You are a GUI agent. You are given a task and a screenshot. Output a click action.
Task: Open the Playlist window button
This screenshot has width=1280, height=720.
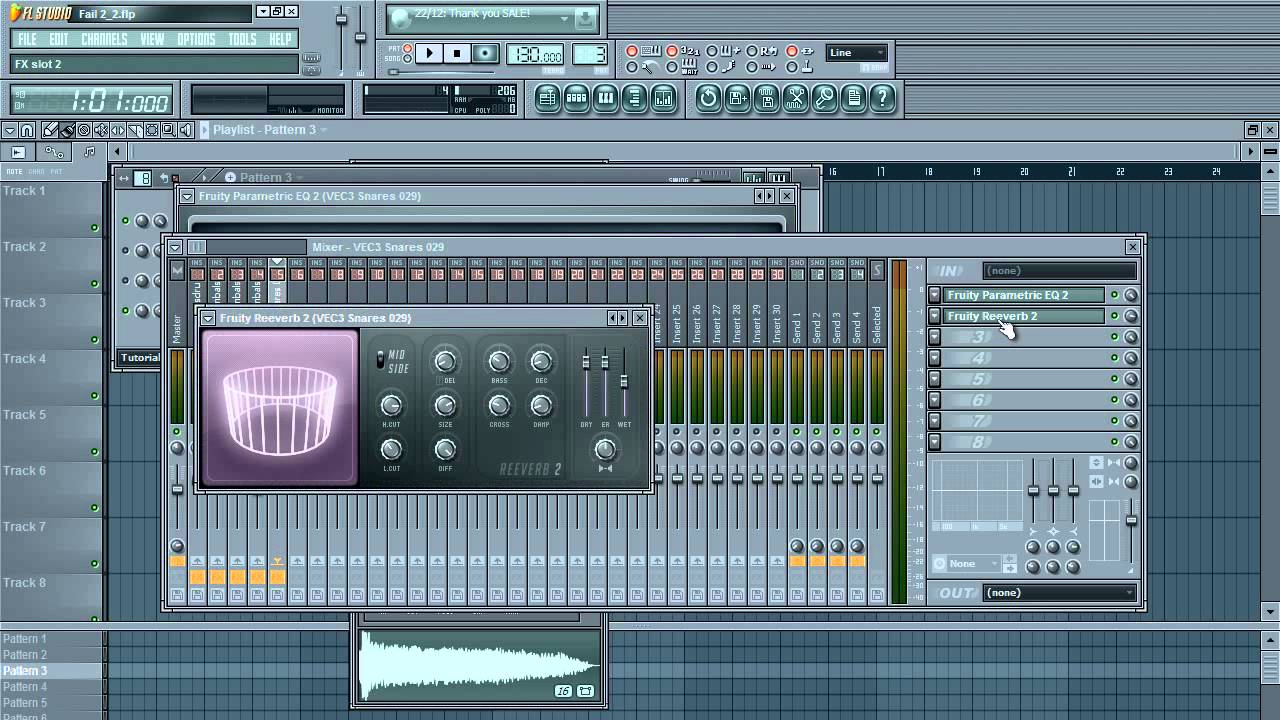[x=546, y=98]
